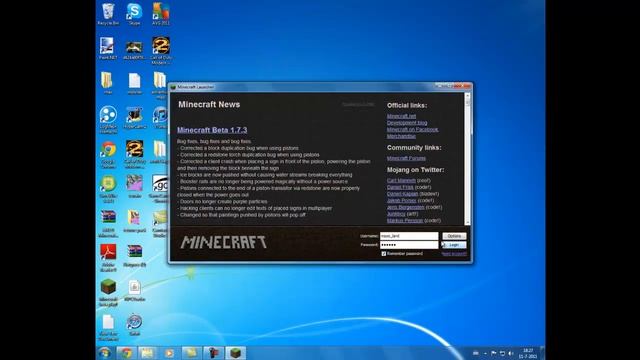Image resolution: width=640 pixels, height=360 pixels.
Task: Launch Skype from the desktop
Action: (x=134, y=14)
